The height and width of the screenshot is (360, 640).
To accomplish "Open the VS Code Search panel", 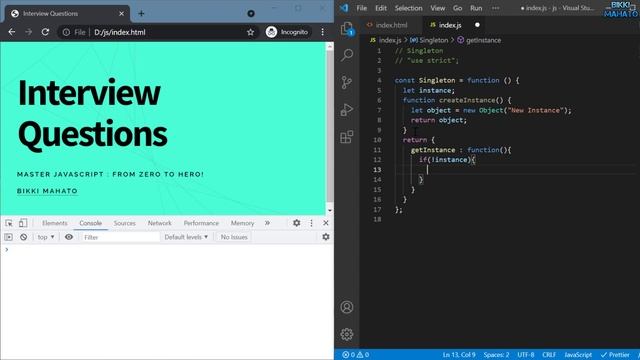I will (347, 54).
